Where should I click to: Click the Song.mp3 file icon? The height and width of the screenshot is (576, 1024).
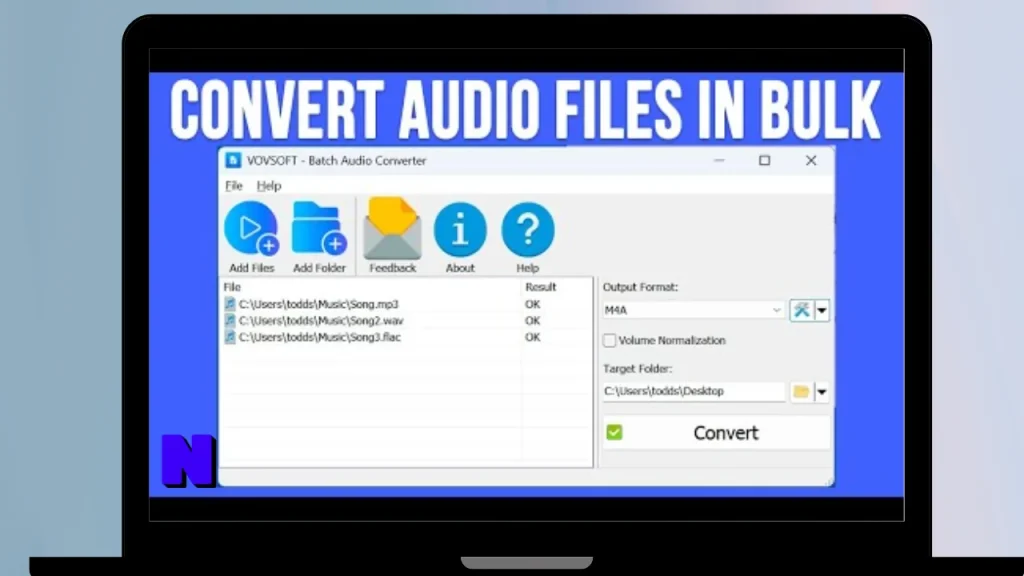(x=230, y=304)
